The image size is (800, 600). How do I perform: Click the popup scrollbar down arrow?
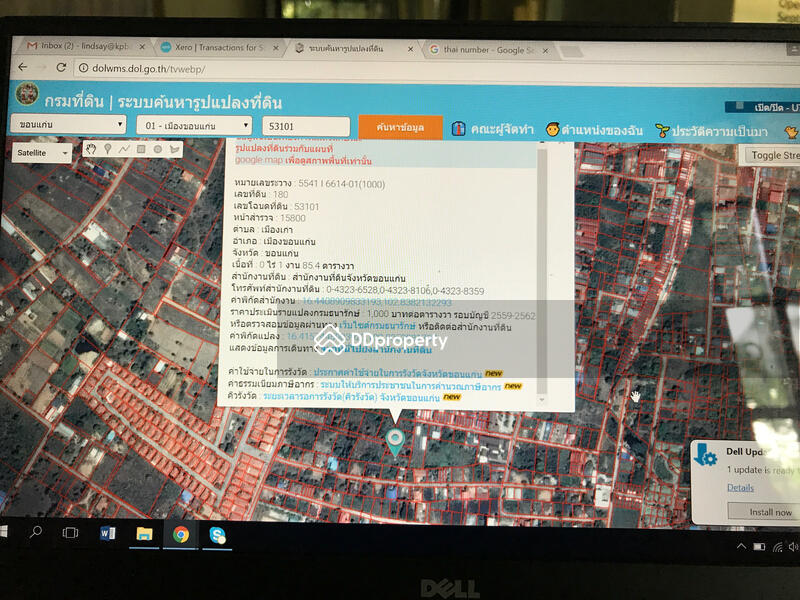pos(542,399)
